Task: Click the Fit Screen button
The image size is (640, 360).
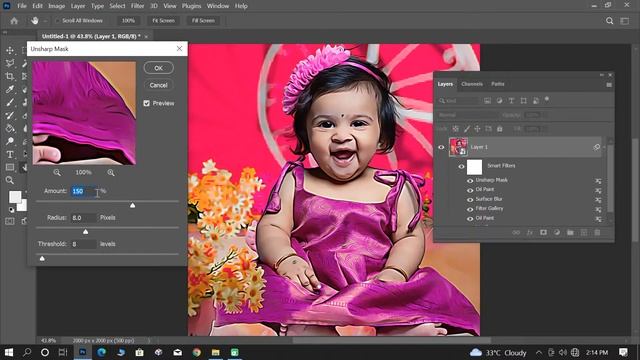Action: pyautogui.click(x=163, y=20)
